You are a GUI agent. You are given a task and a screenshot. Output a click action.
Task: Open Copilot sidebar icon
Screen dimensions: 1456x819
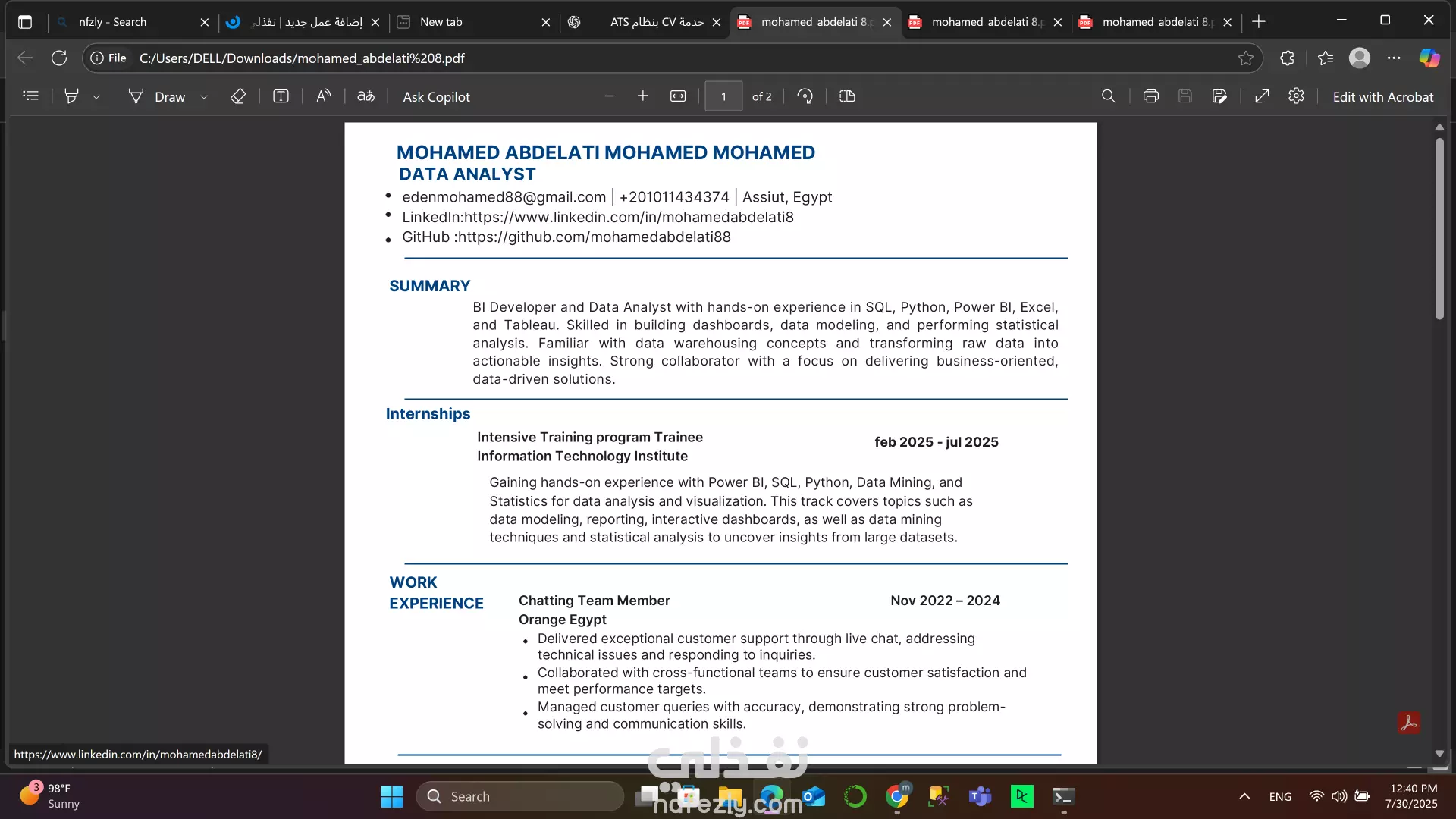click(x=1429, y=58)
